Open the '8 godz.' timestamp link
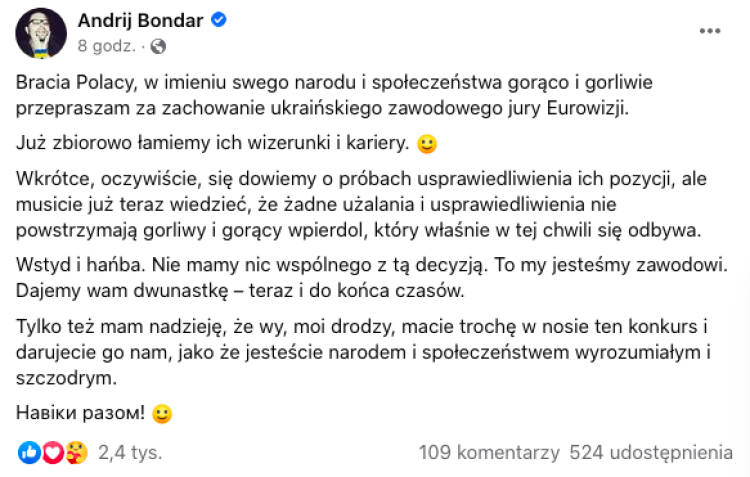 [107, 46]
